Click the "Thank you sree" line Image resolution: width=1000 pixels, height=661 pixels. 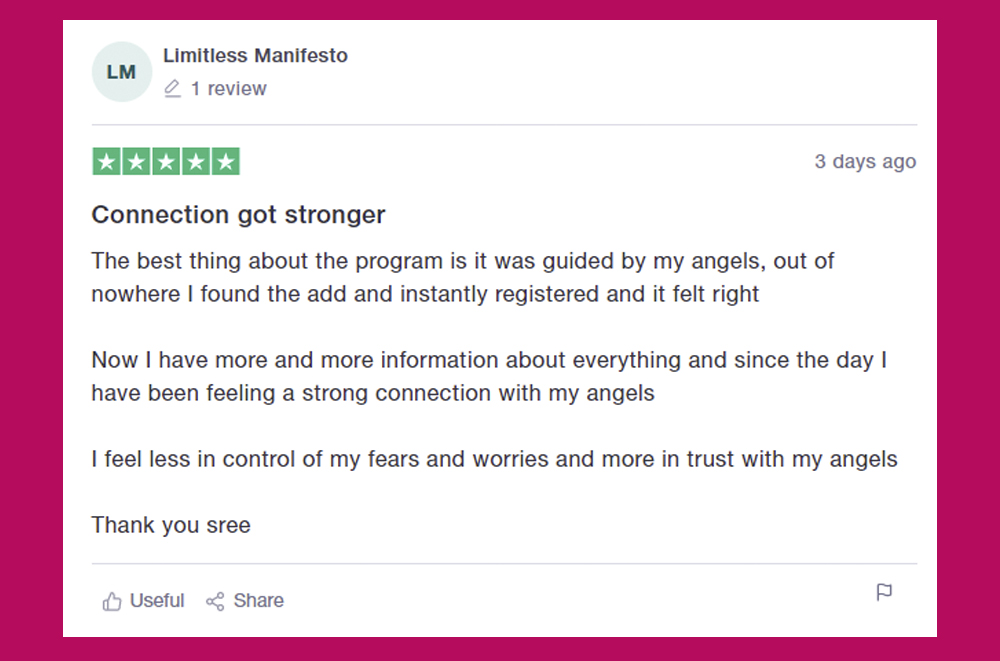point(171,525)
